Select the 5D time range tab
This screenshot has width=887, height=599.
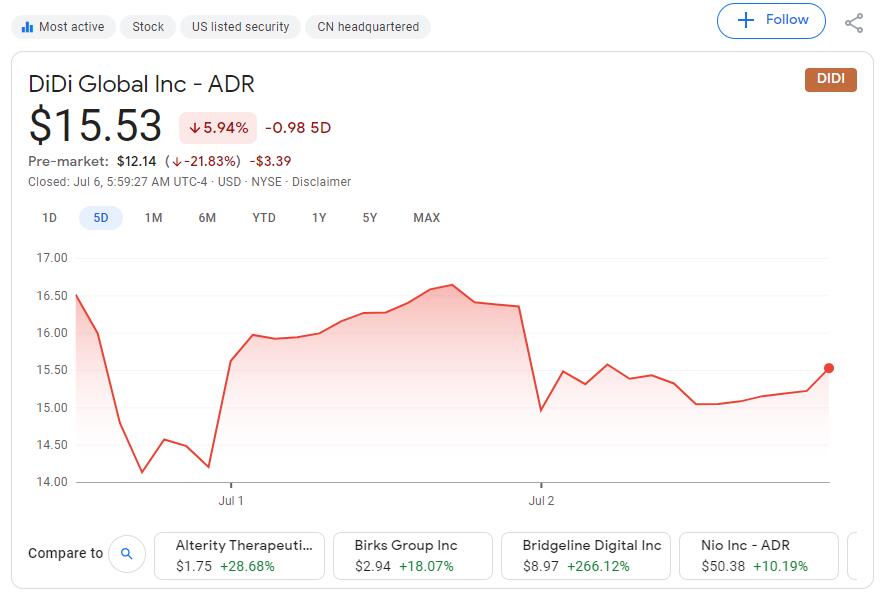click(x=101, y=218)
